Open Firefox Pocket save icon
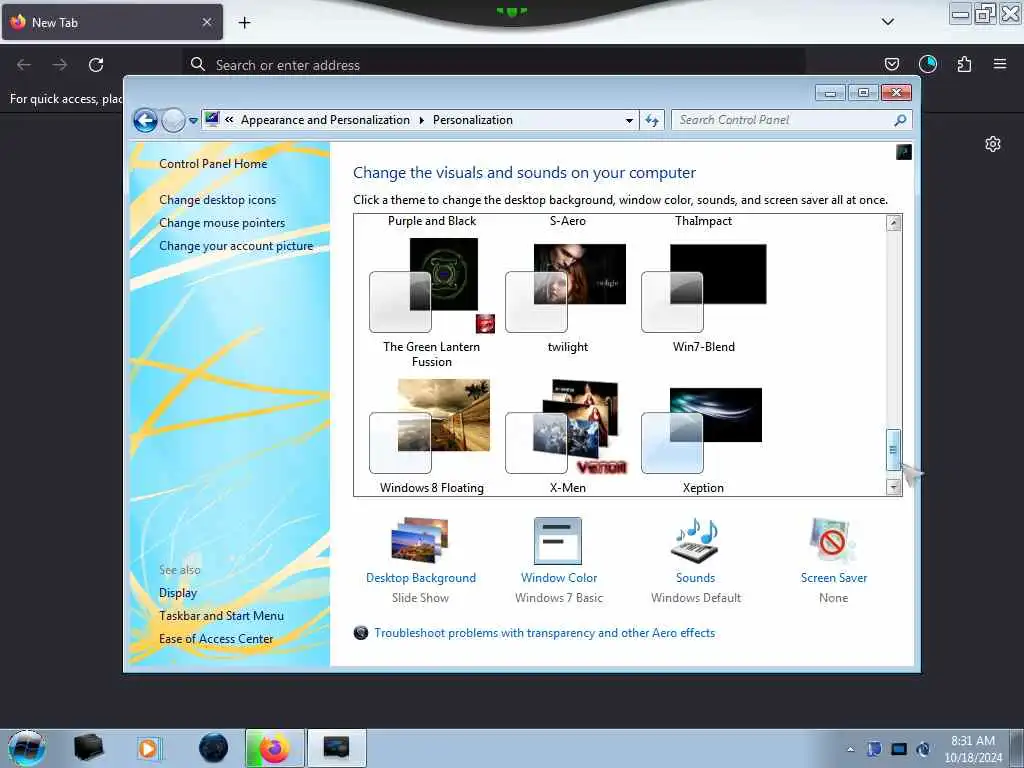 (x=891, y=64)
